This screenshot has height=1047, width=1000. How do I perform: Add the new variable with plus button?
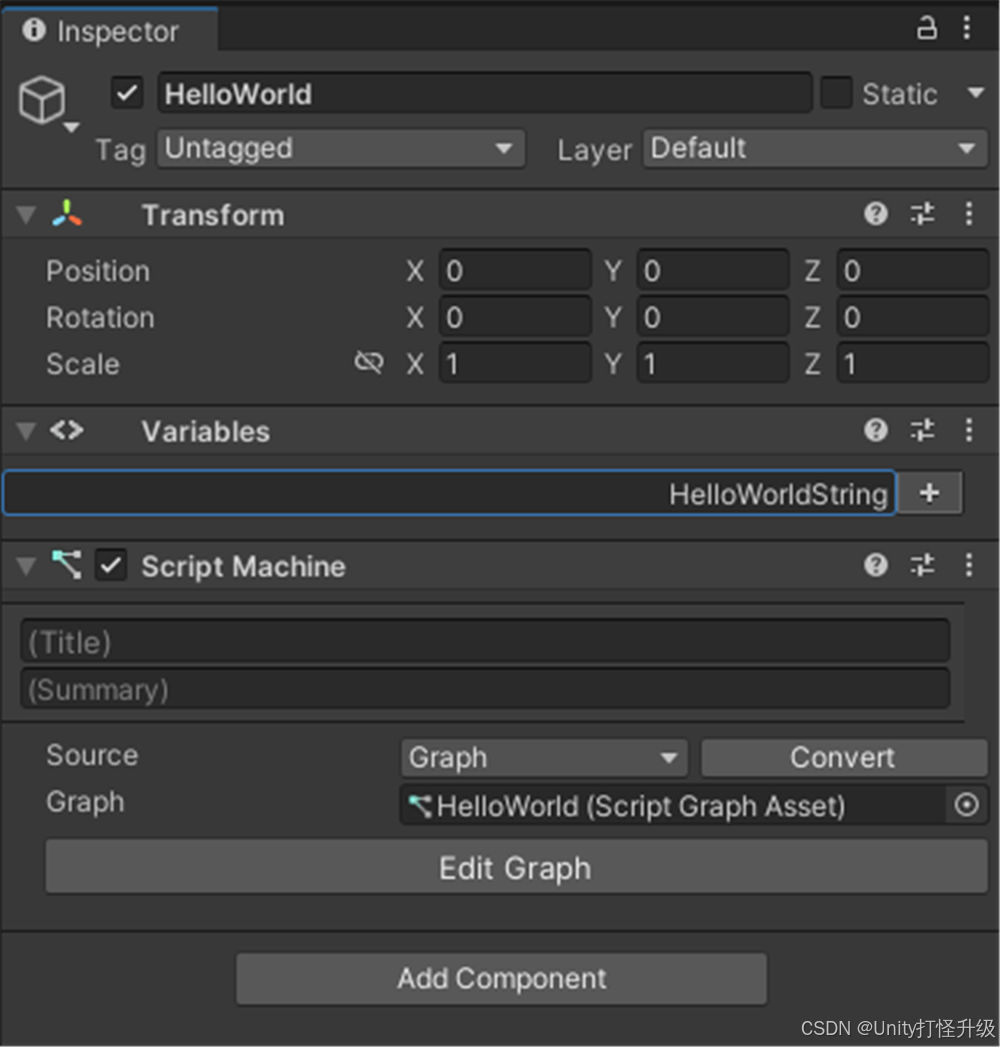[929, 493]
